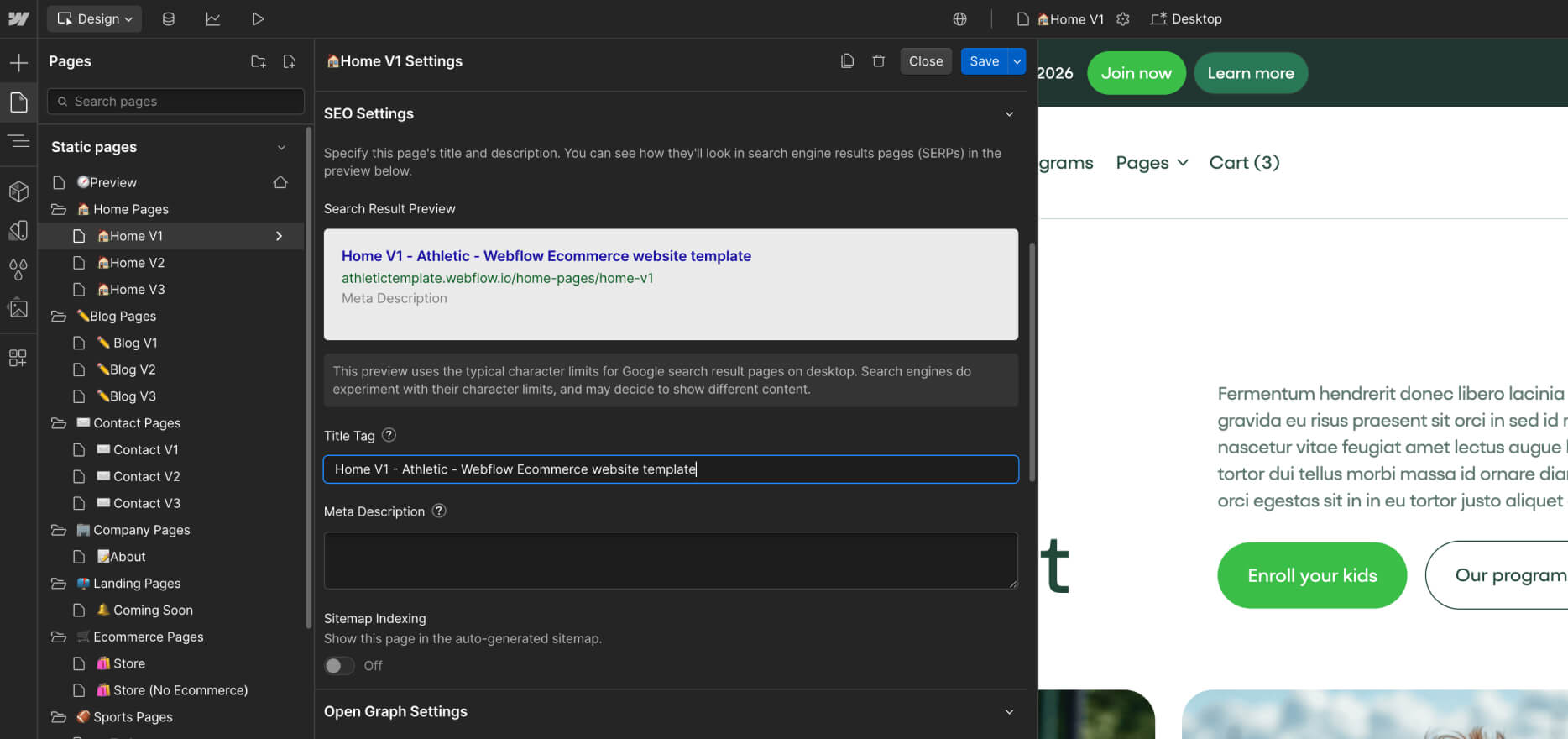Open the Assets image icon
Screen dimensions: 1568x739
18,308
